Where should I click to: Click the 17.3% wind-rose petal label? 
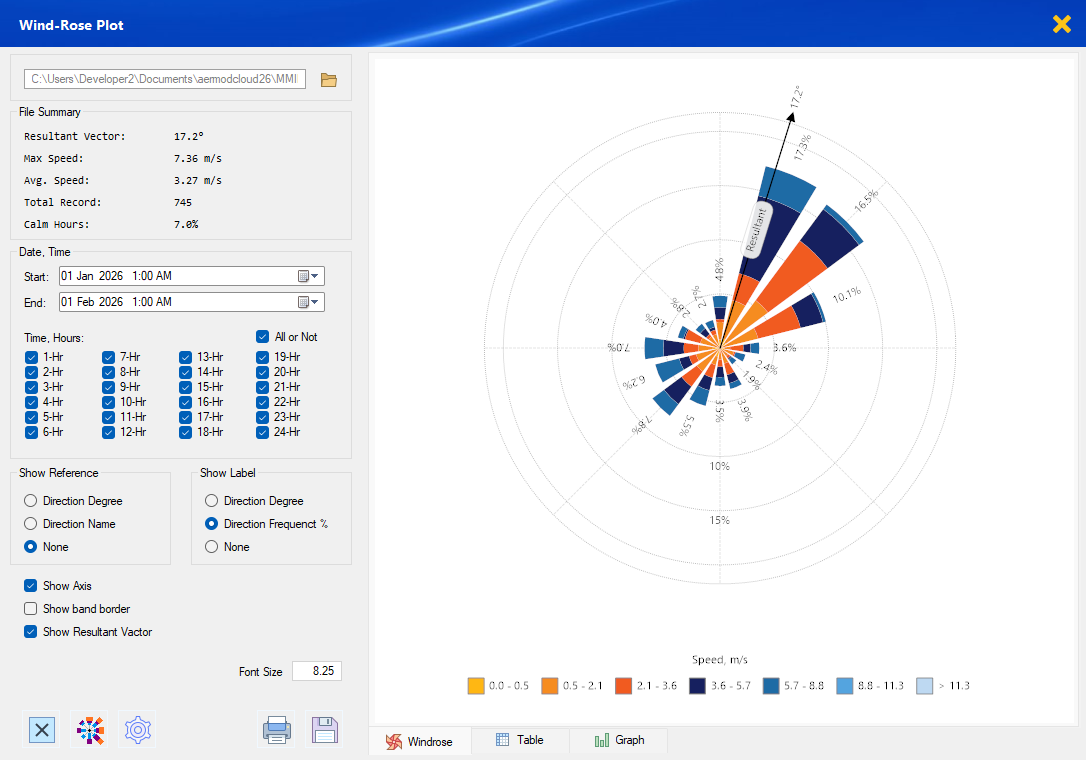pyautogui.click(x=802, y=148)
